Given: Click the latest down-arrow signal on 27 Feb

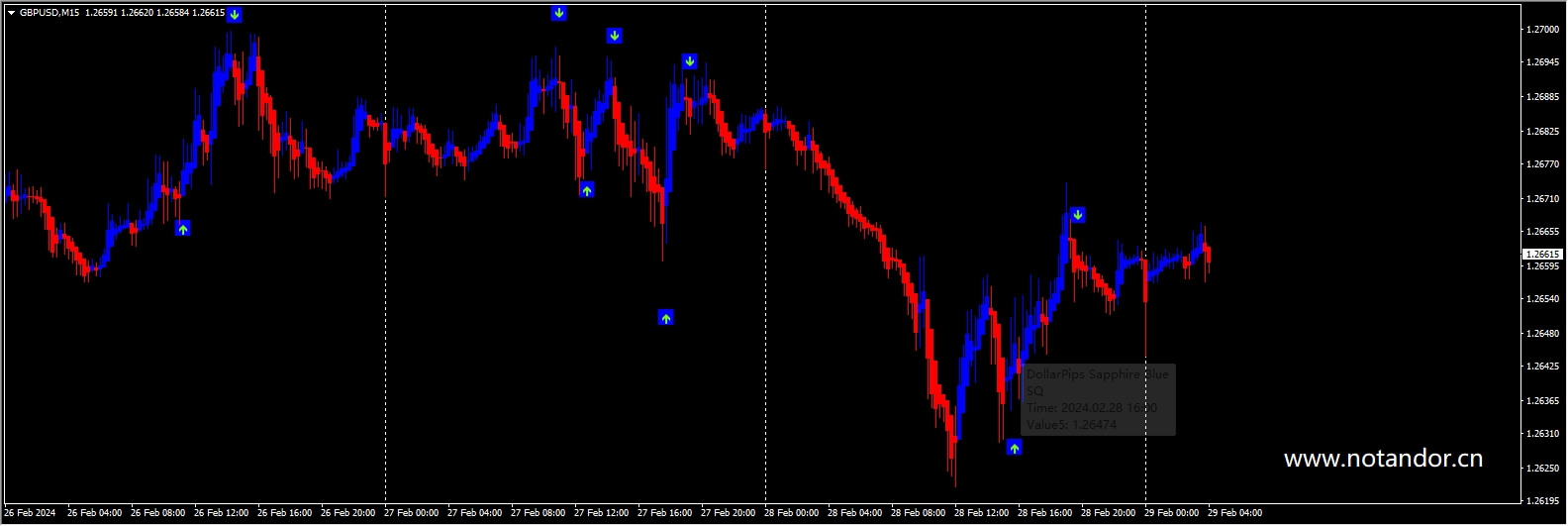Looking at the screenshot, I should (x=690, y=61).
